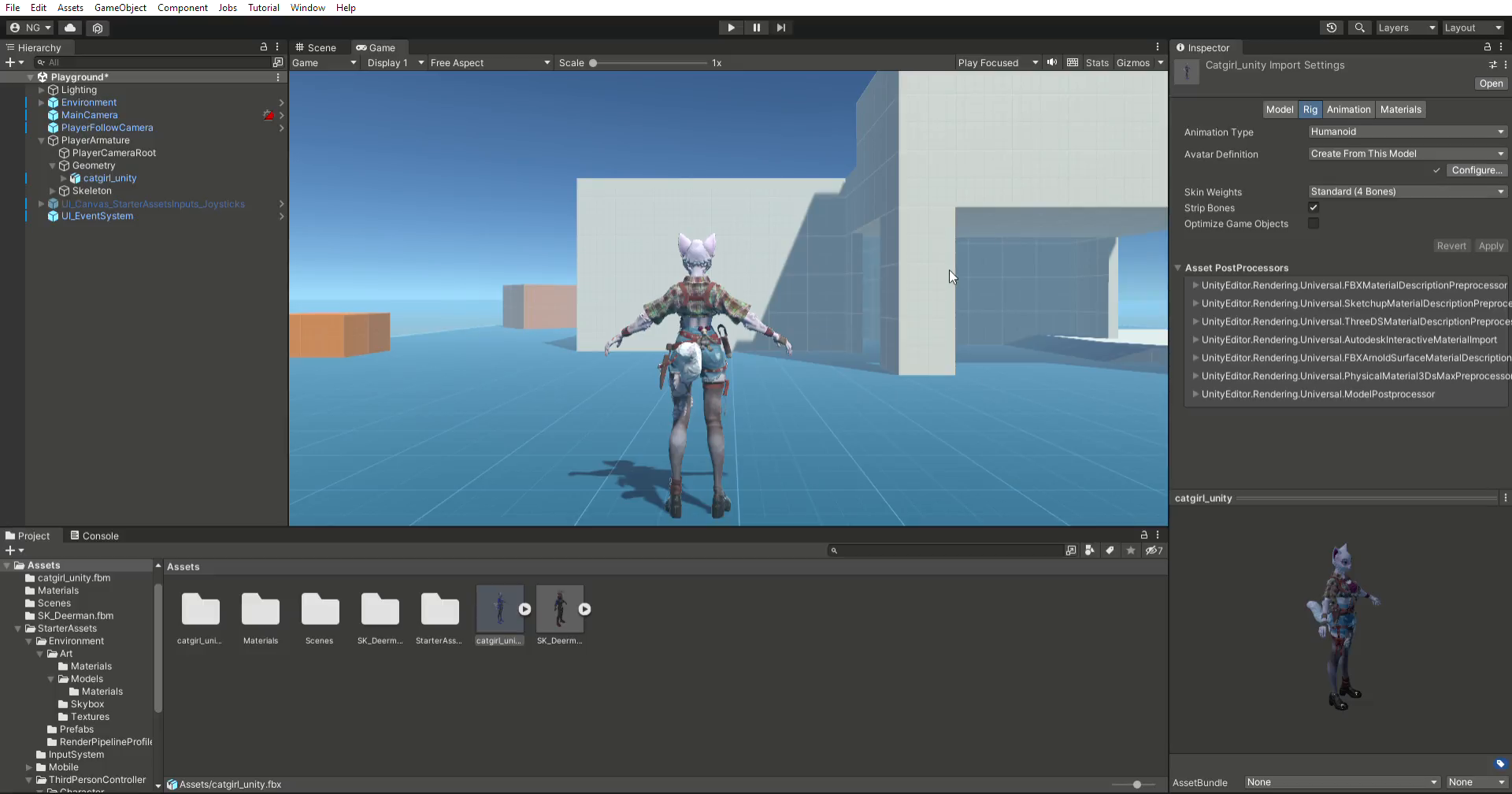This screenshot has width=1512, height=794.
Task: Open the Game view more options menu
Action: point(1158,47)
